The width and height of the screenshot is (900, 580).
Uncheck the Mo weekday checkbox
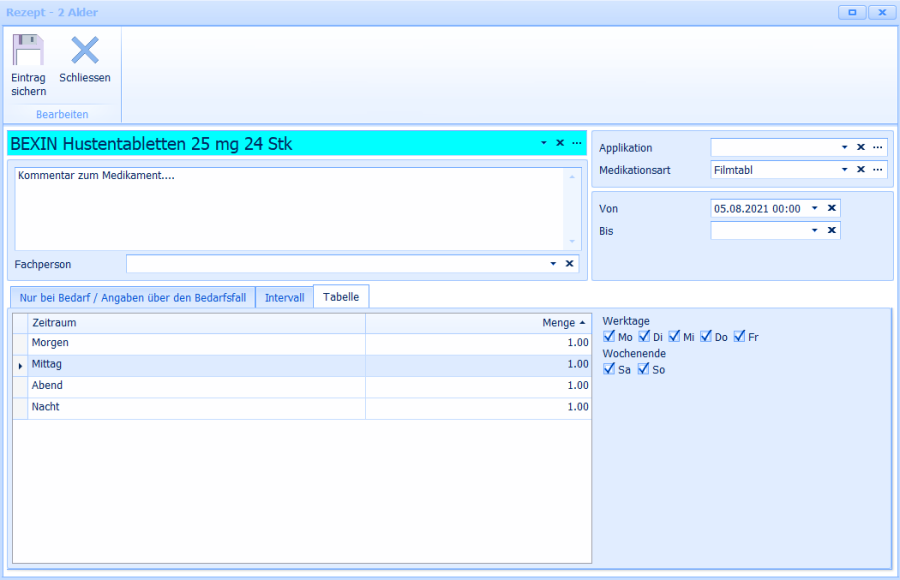pos(609,337)
